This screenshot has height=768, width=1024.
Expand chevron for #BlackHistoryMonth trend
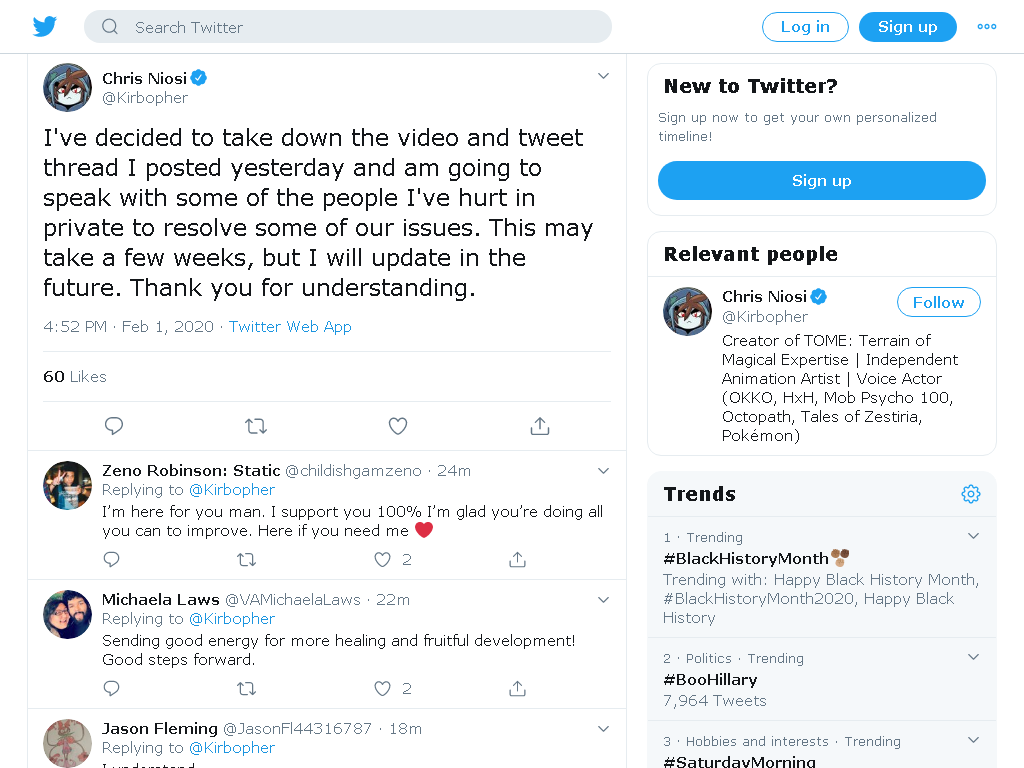[973, 536]
